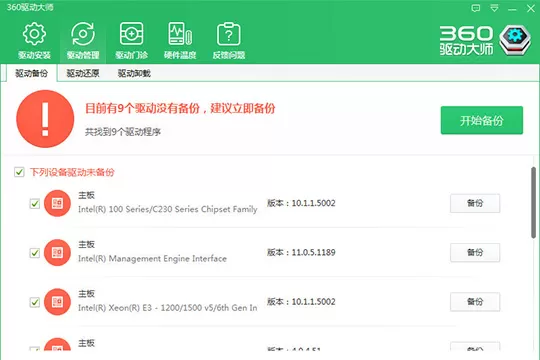Click 备份 for Management Engine Interface
Screen dimensions: 540x360
(x=475, y=253)
